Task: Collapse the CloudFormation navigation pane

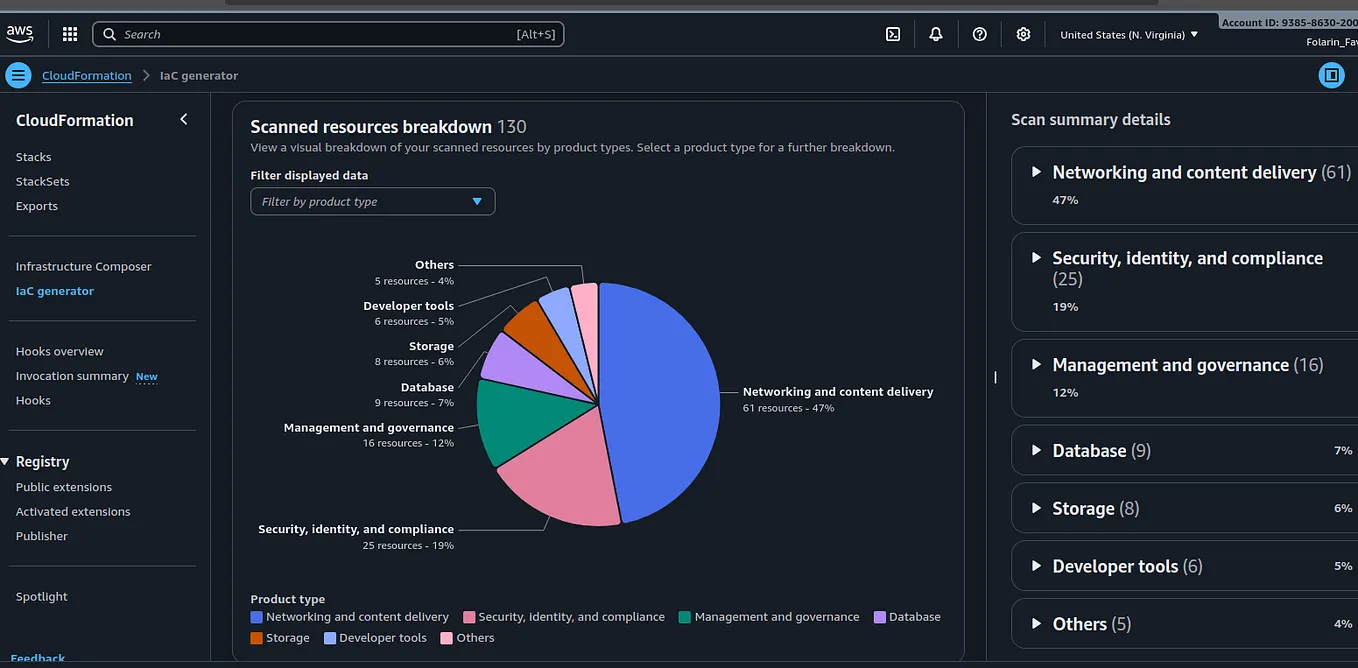Action: click(183, 119)
